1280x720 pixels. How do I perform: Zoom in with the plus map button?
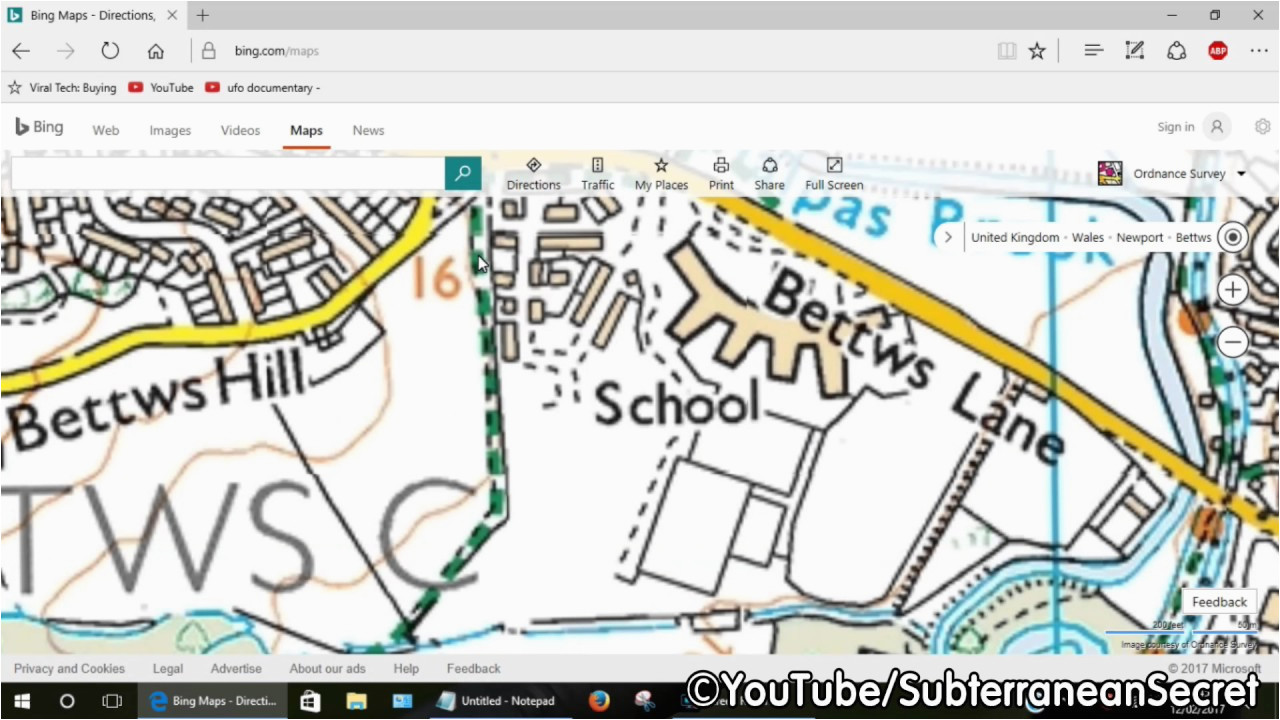(1233, 290)
